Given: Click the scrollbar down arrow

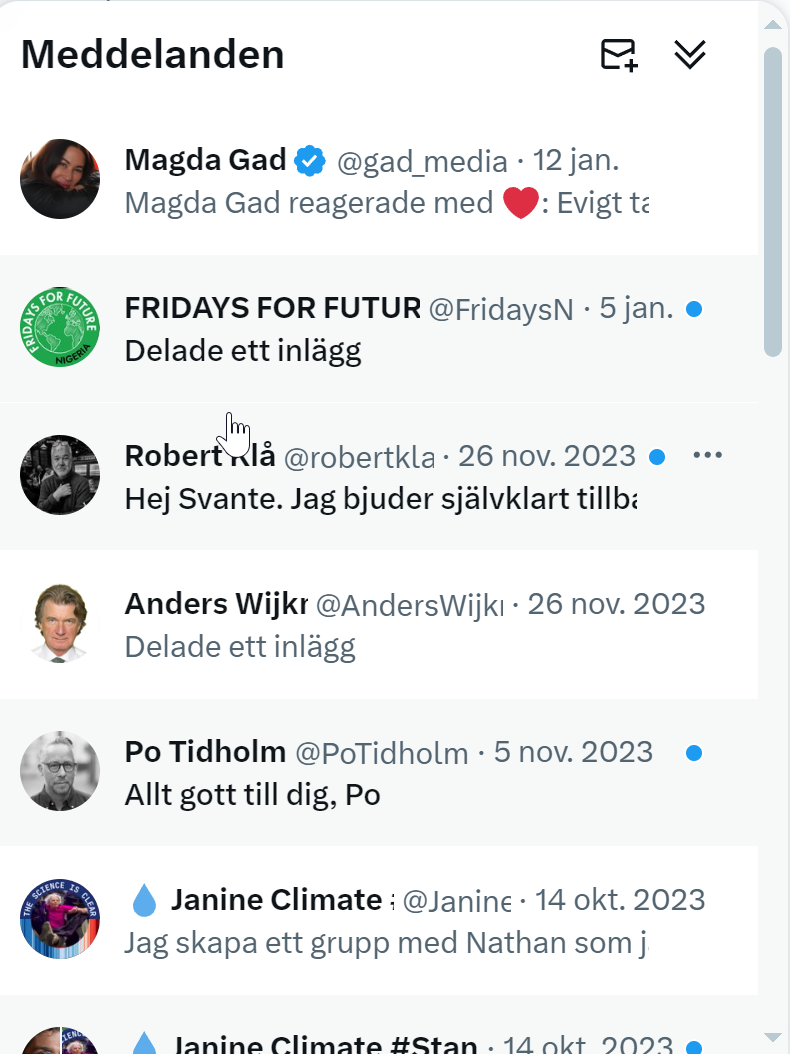Looking at the screenshot, I should tap(772, 1037).
